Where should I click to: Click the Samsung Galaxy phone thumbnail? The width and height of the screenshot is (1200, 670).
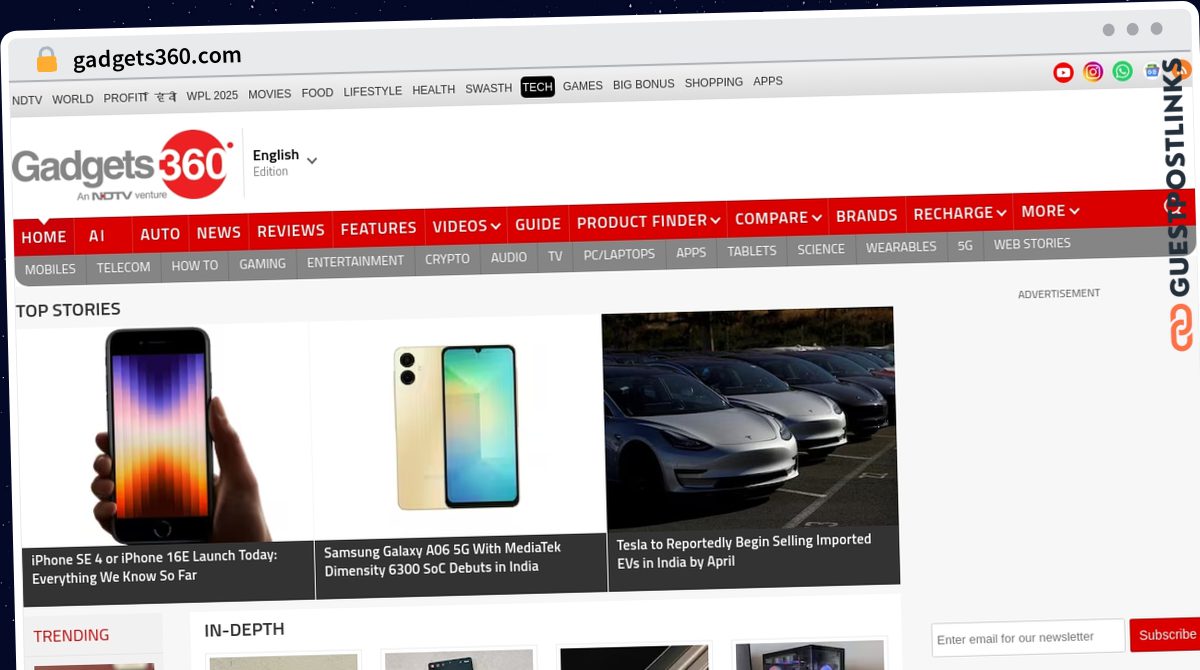(456, 428)
